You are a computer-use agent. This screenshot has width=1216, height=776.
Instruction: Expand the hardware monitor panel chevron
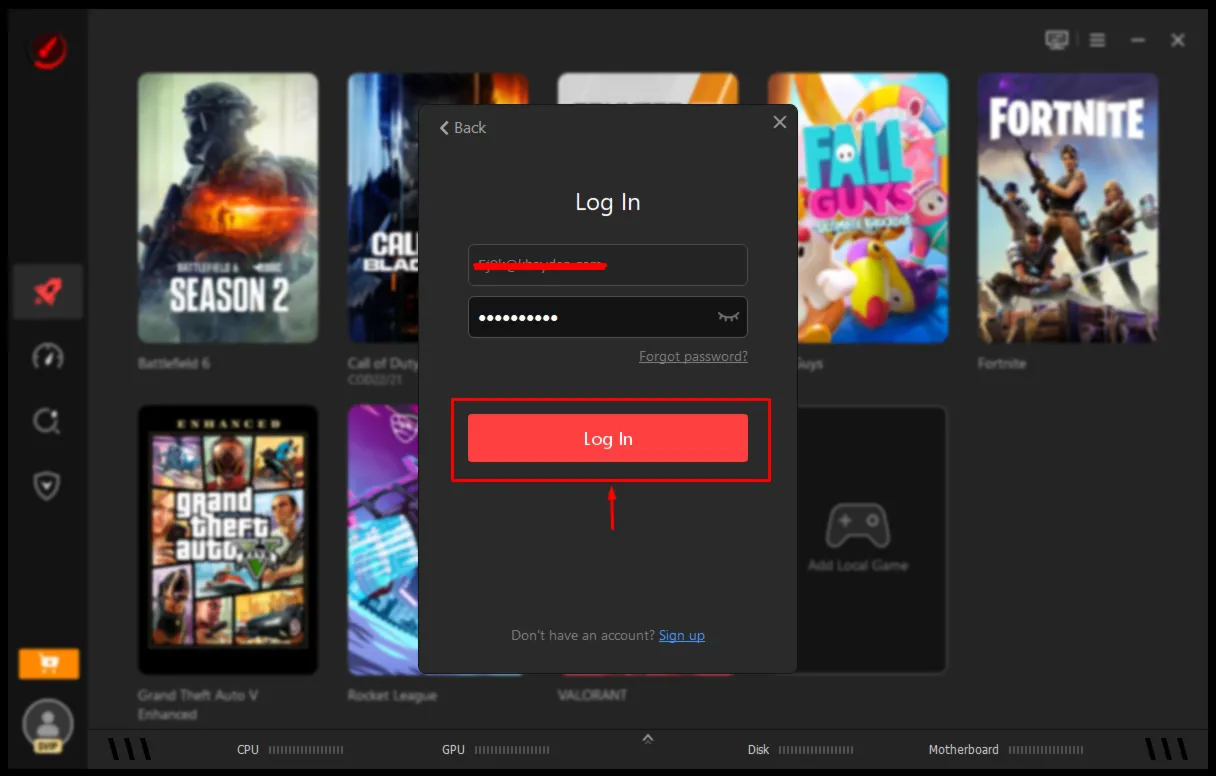pos(648,739)
